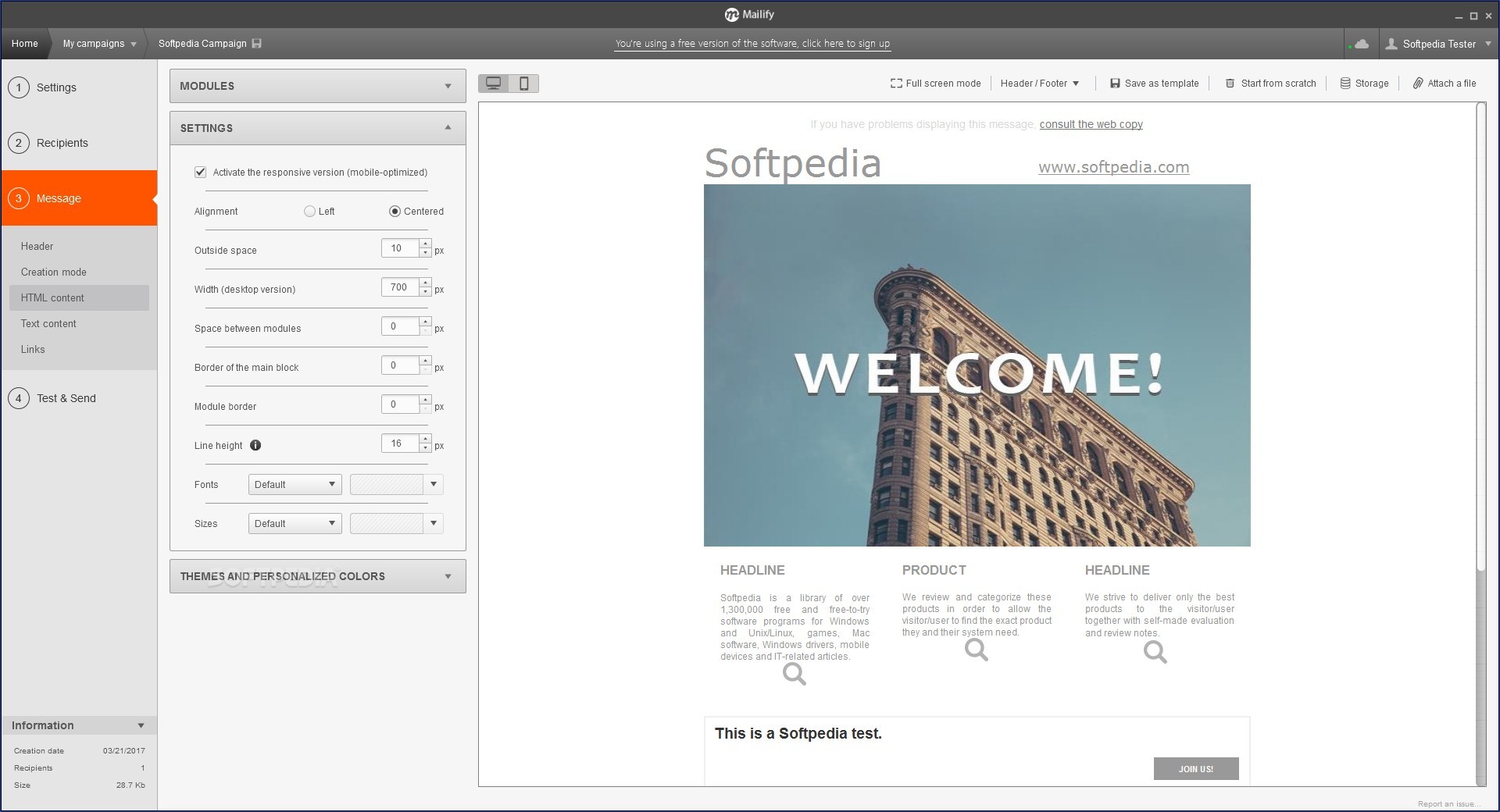
Task: Expand THEMES AND PERSONALIZED COLORS panel
Action: coord(318,576)
